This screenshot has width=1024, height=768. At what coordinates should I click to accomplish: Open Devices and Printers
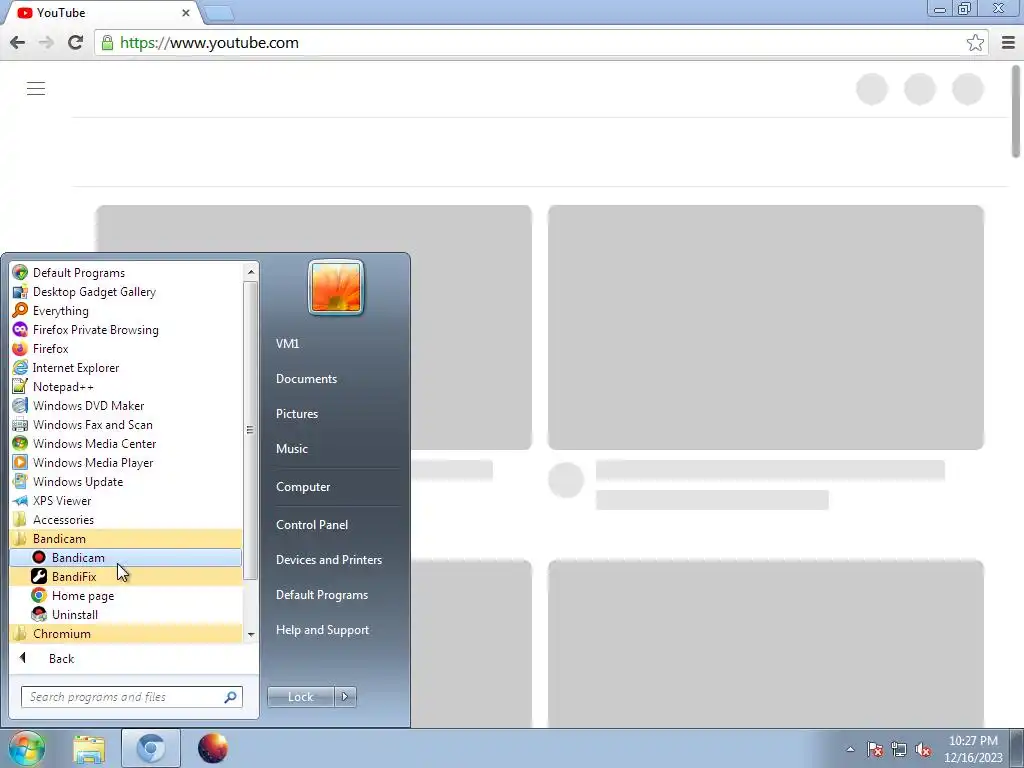click(x=328, y=560)
